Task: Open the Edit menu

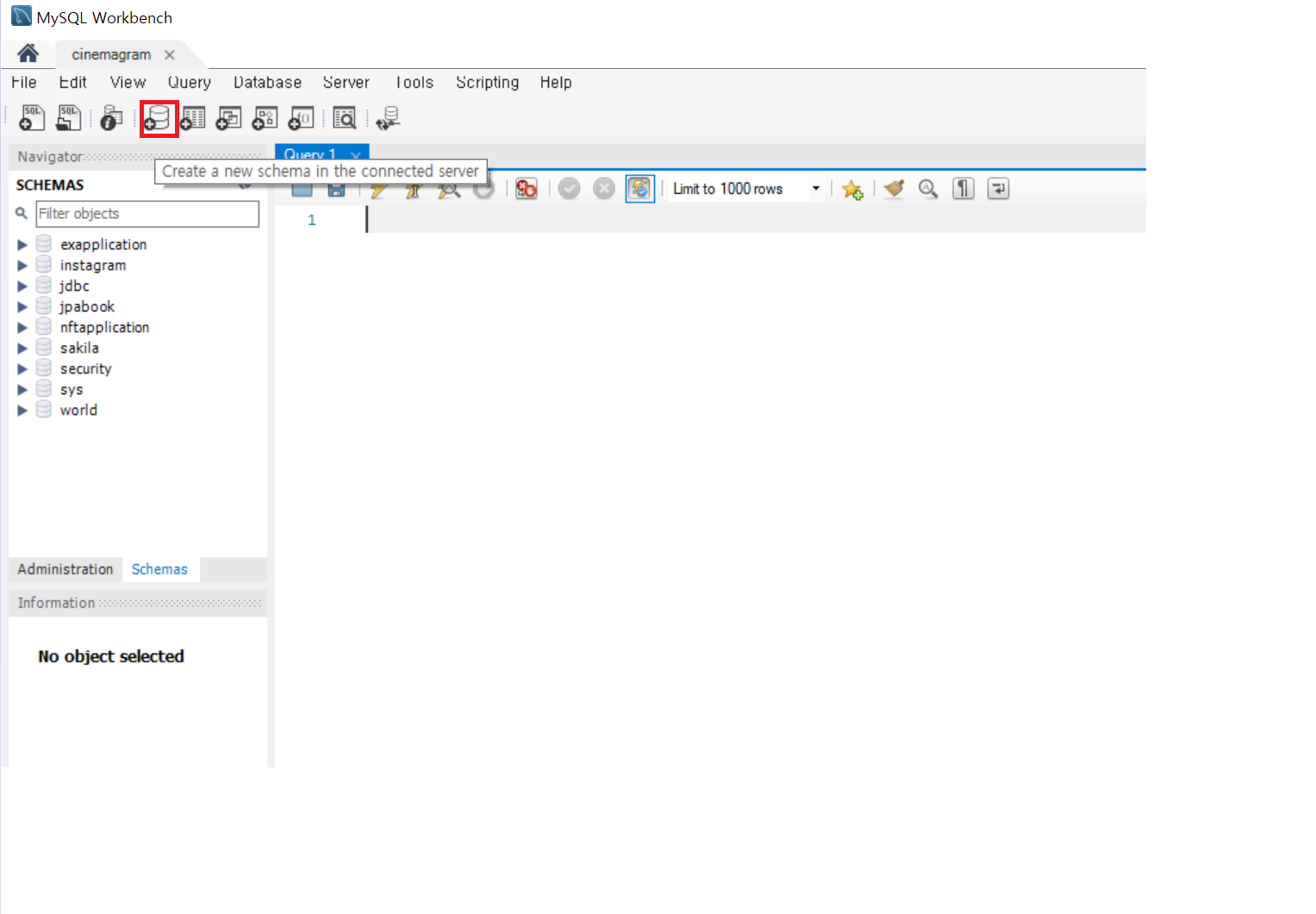Action: pos(72,82)
